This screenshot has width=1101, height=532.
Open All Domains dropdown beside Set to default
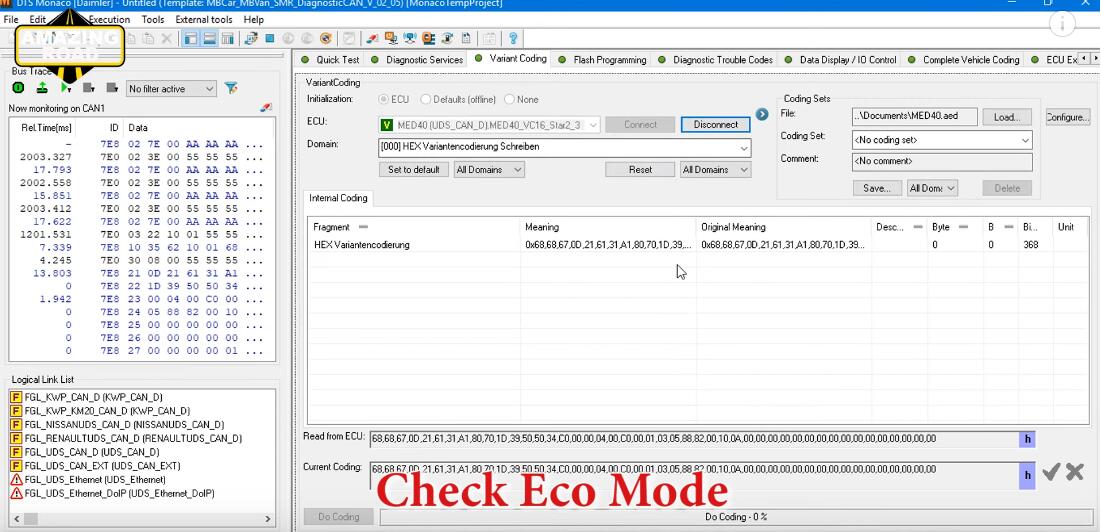click(489, 170)
